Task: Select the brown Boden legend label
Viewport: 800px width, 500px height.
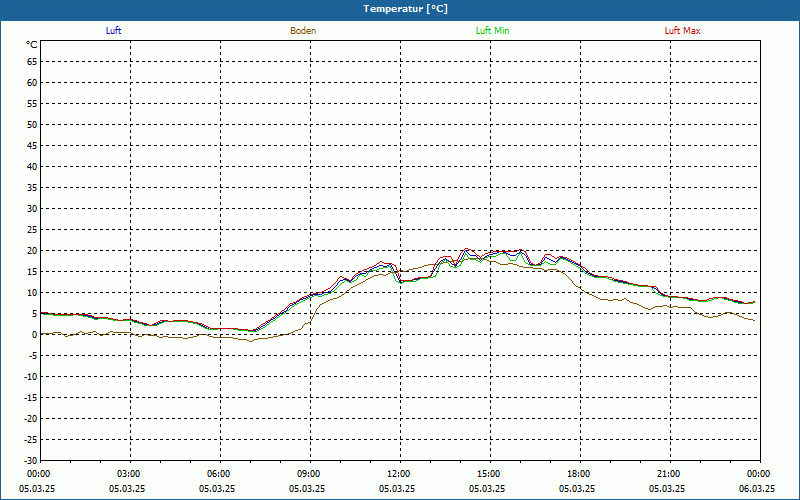Action: coord(303,31)
